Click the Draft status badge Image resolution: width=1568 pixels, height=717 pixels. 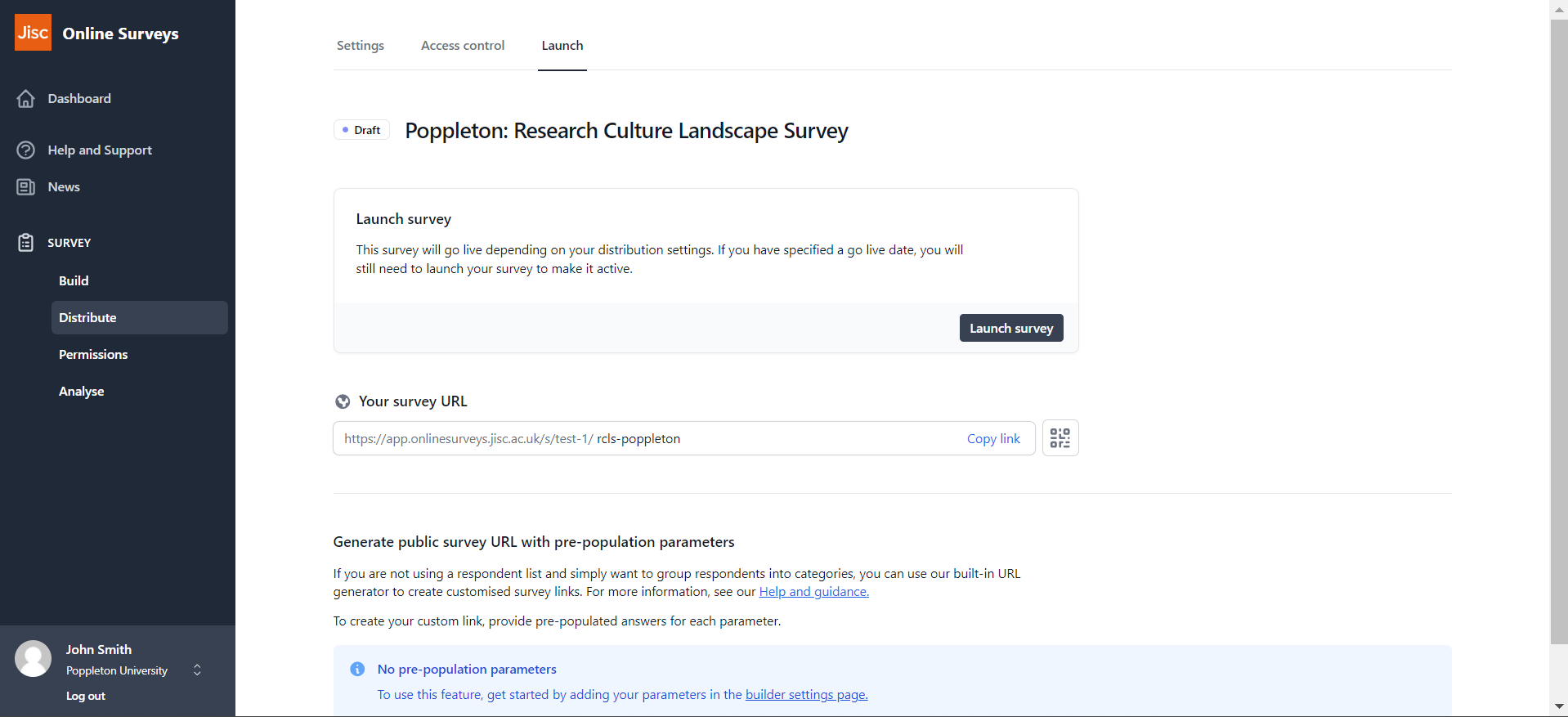361,130
